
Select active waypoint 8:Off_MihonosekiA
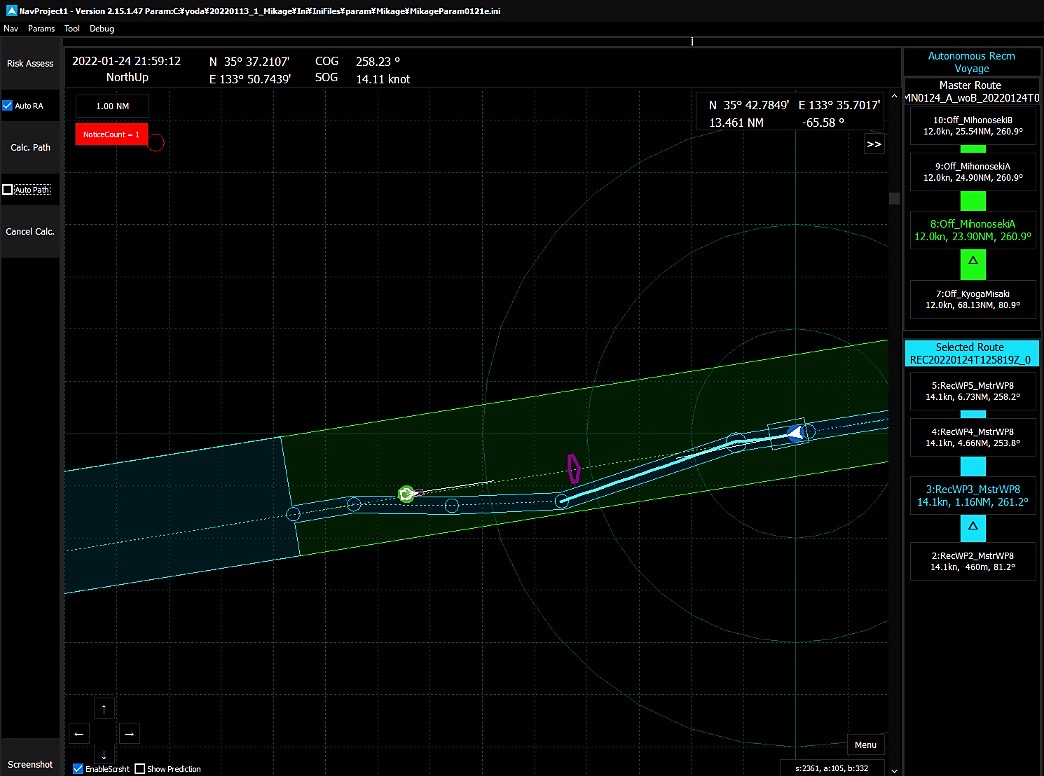[972, 230]
